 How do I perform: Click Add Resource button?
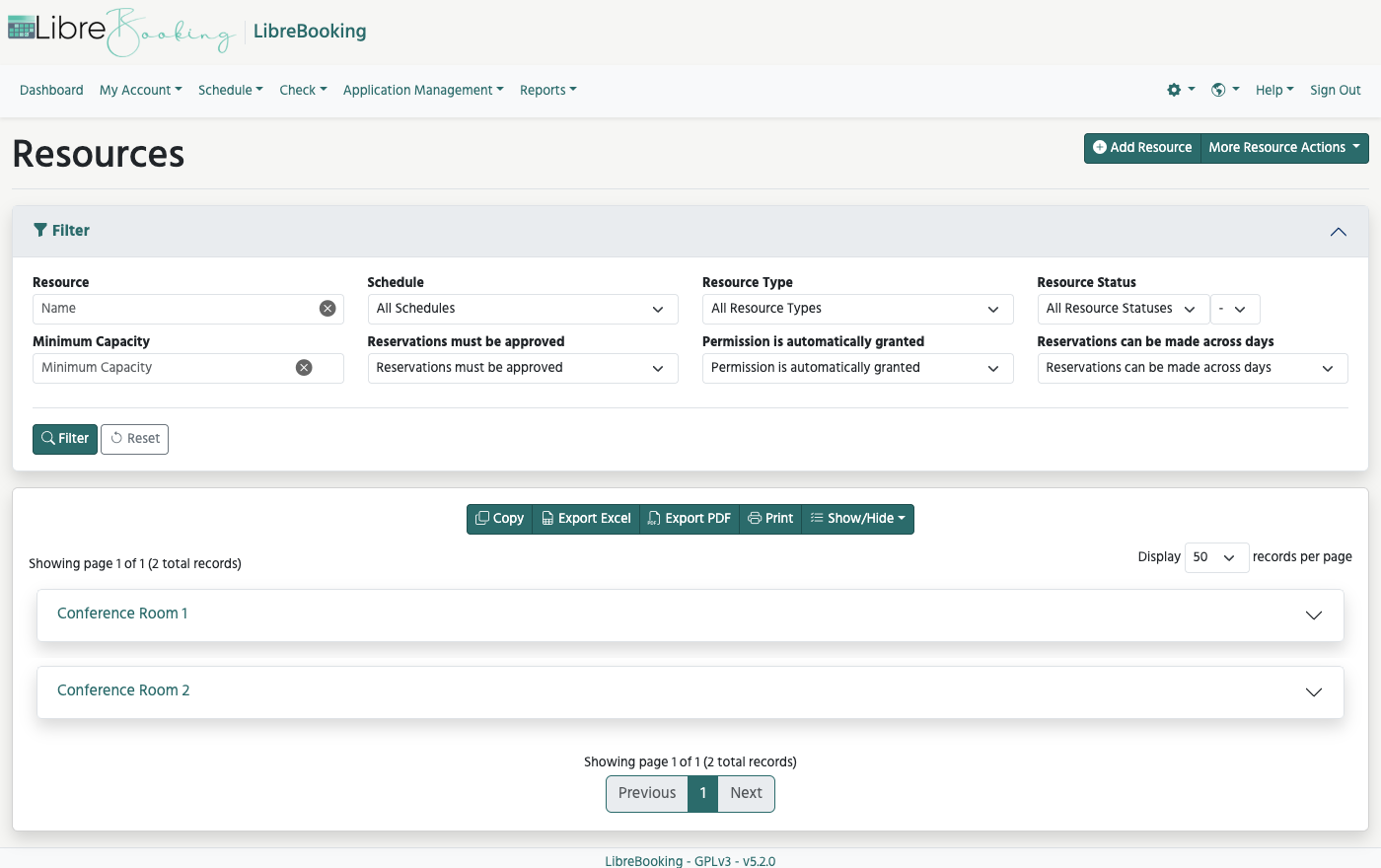coord(1142,148)
